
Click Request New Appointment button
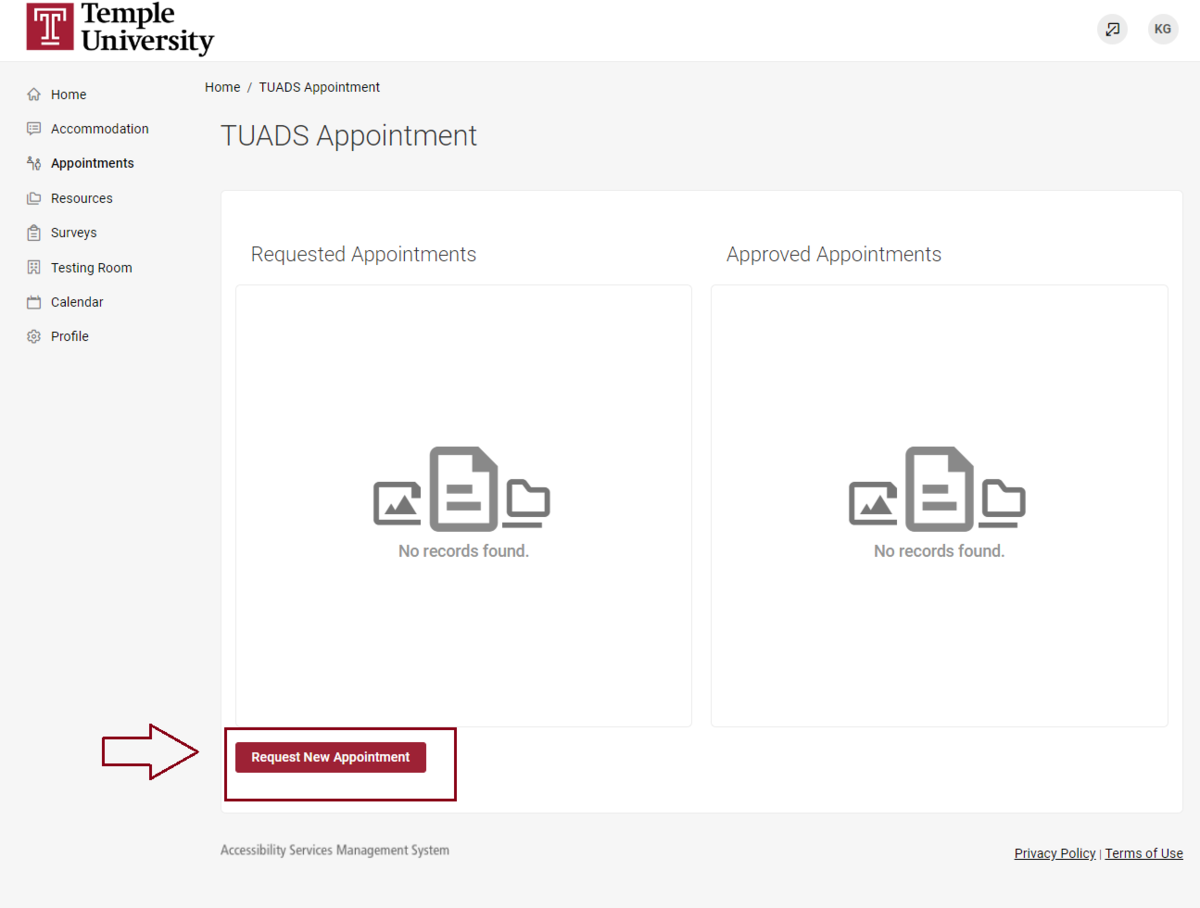(331, 757)
